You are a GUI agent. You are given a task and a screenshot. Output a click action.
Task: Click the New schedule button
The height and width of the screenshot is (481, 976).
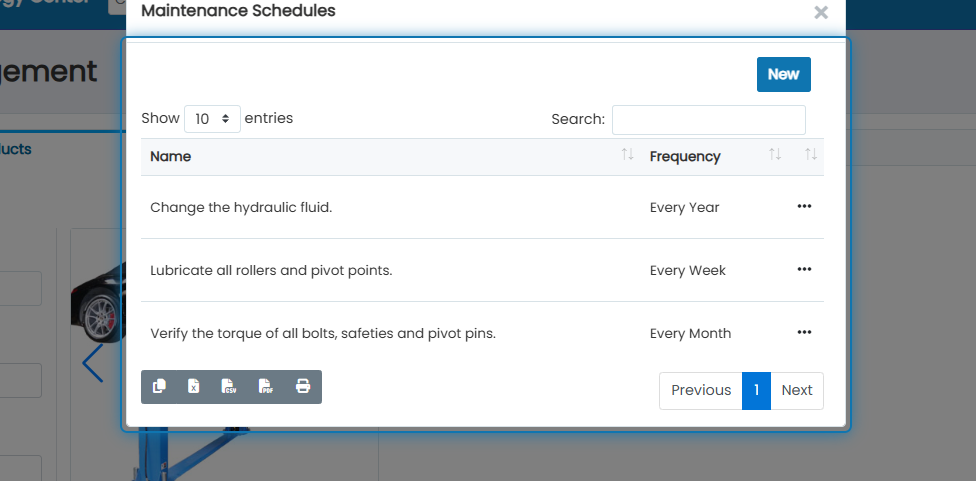784,75
